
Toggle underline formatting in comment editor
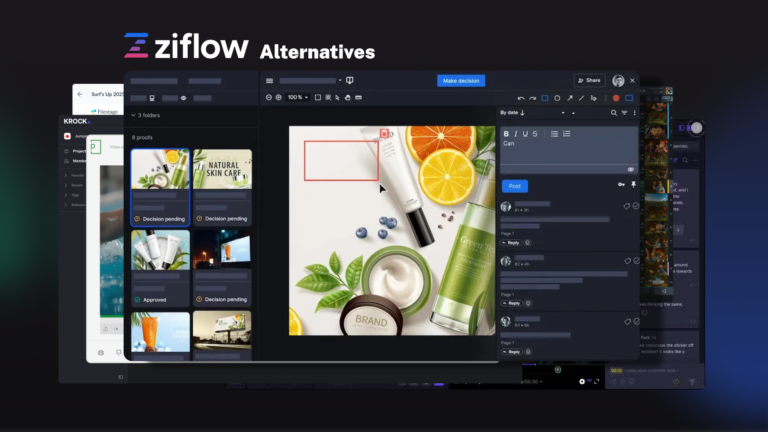point(525,134)
